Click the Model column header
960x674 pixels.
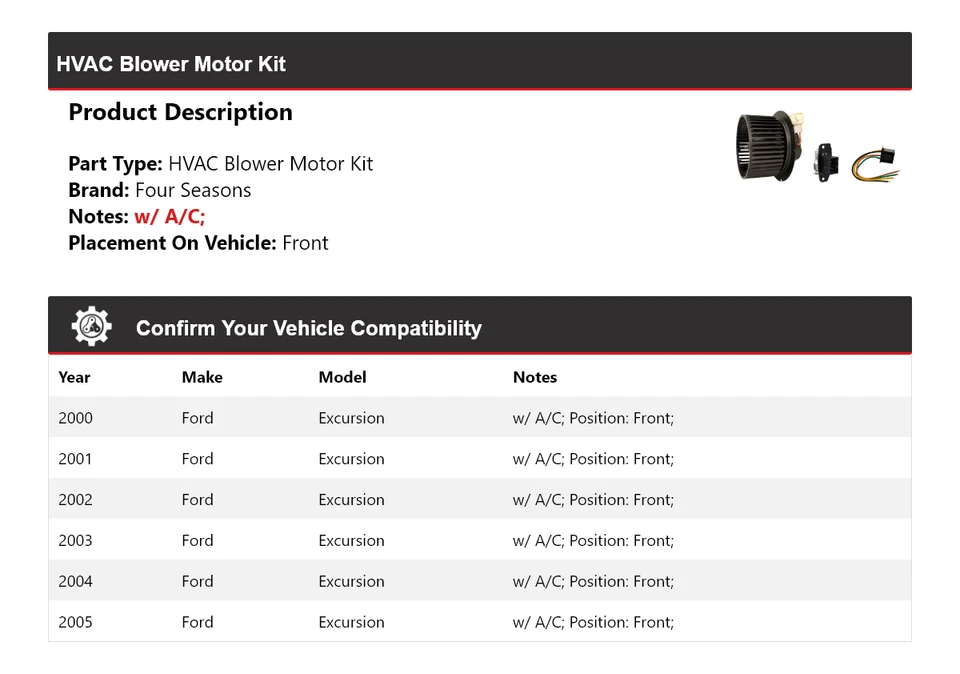click(x=342, y=377)
